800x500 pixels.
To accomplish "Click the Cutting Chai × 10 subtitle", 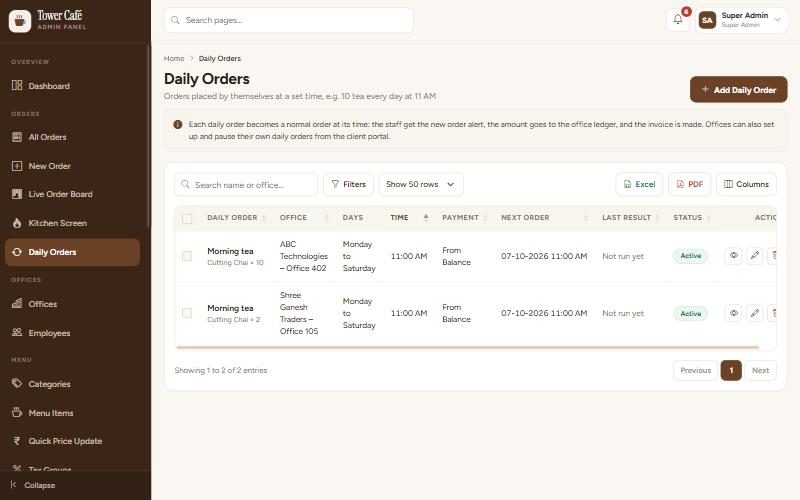I will tap(235, 263).
